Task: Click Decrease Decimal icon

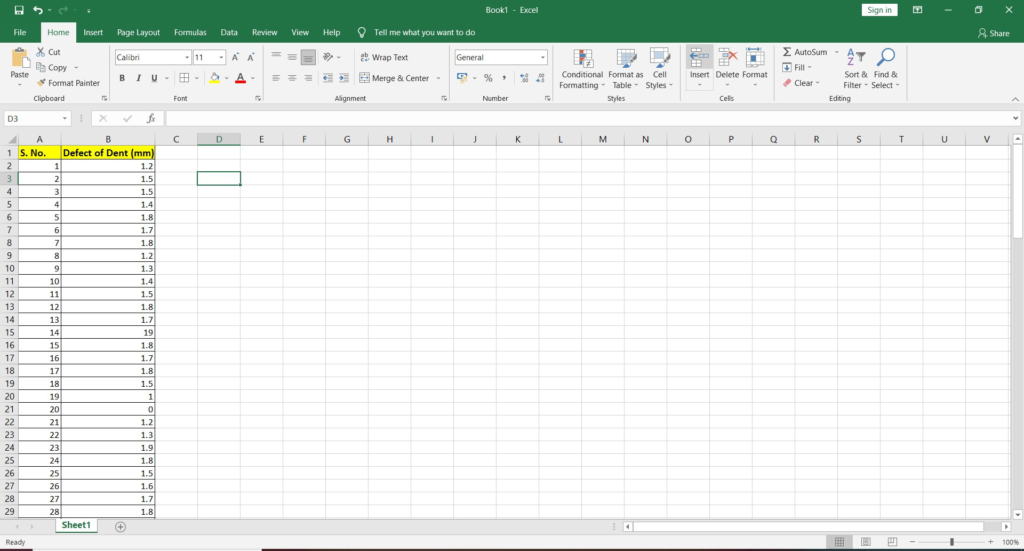Action: [x=540, y=78]
